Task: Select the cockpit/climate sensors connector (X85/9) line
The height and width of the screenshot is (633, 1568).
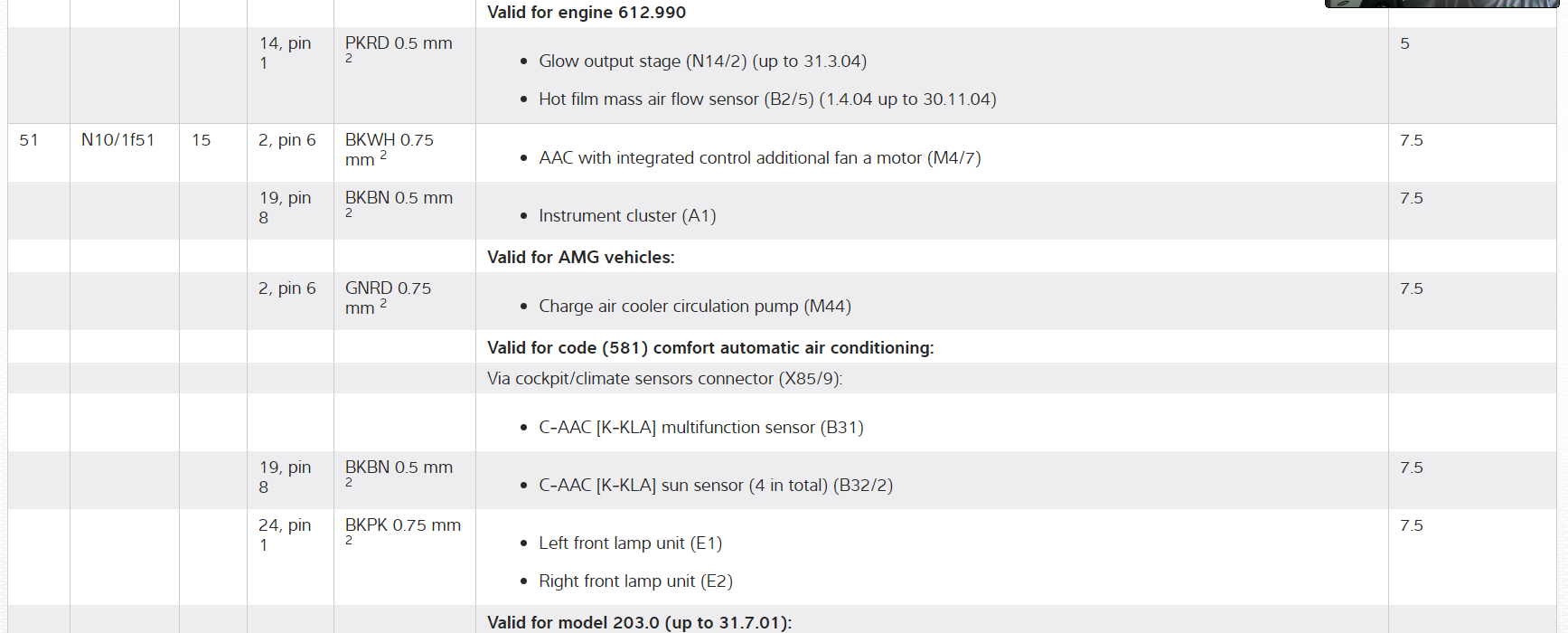Action: [664, 379]
